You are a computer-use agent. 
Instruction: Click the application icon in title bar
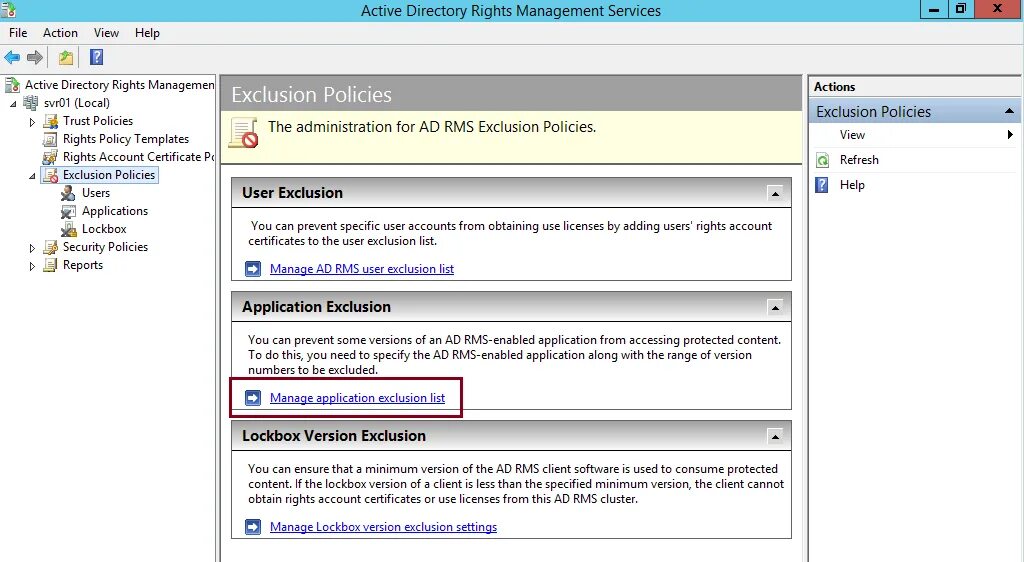click(8, 10)
